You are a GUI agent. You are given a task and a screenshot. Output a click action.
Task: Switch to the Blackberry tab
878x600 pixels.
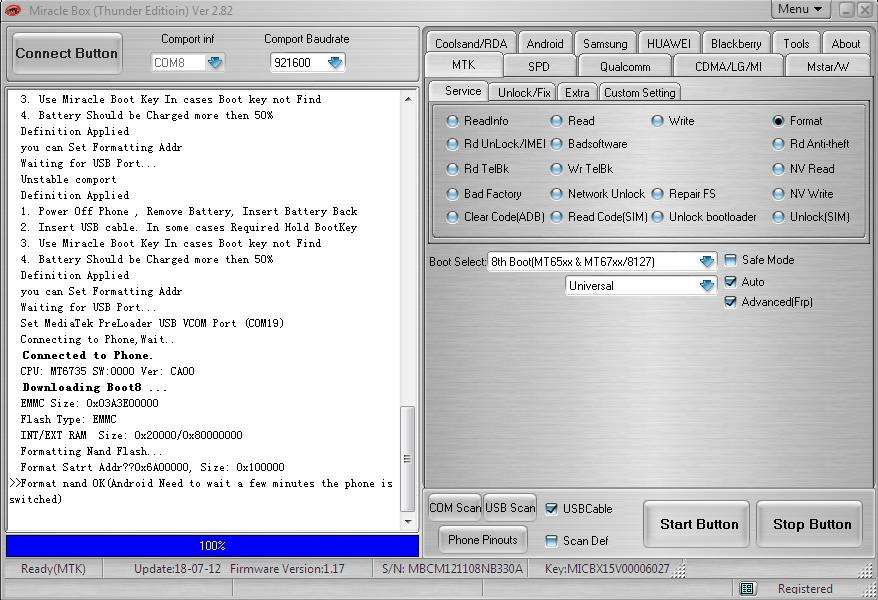[x=736, y=43]
